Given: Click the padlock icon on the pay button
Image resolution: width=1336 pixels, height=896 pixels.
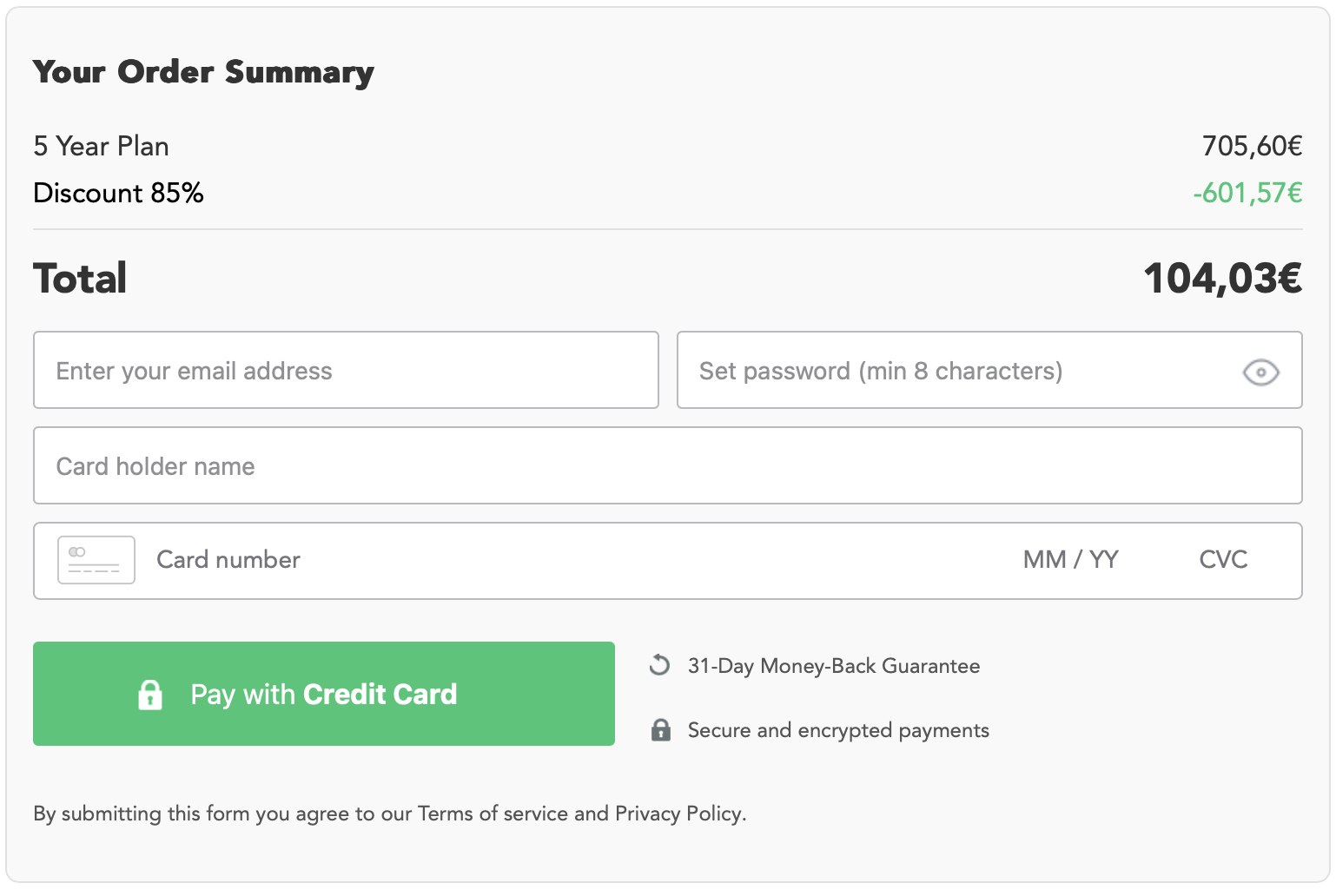Looking at the screenshot, I should pos(150,695).
